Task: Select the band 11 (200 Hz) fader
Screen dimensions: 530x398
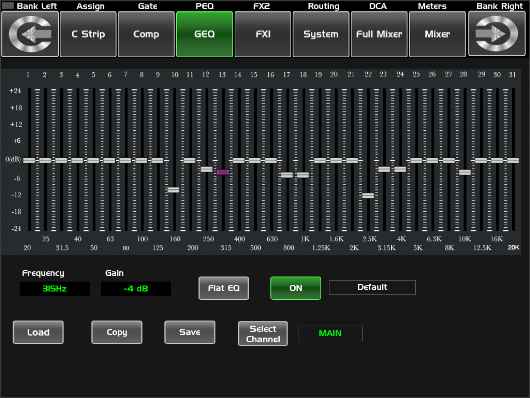Action: point(190,160)
